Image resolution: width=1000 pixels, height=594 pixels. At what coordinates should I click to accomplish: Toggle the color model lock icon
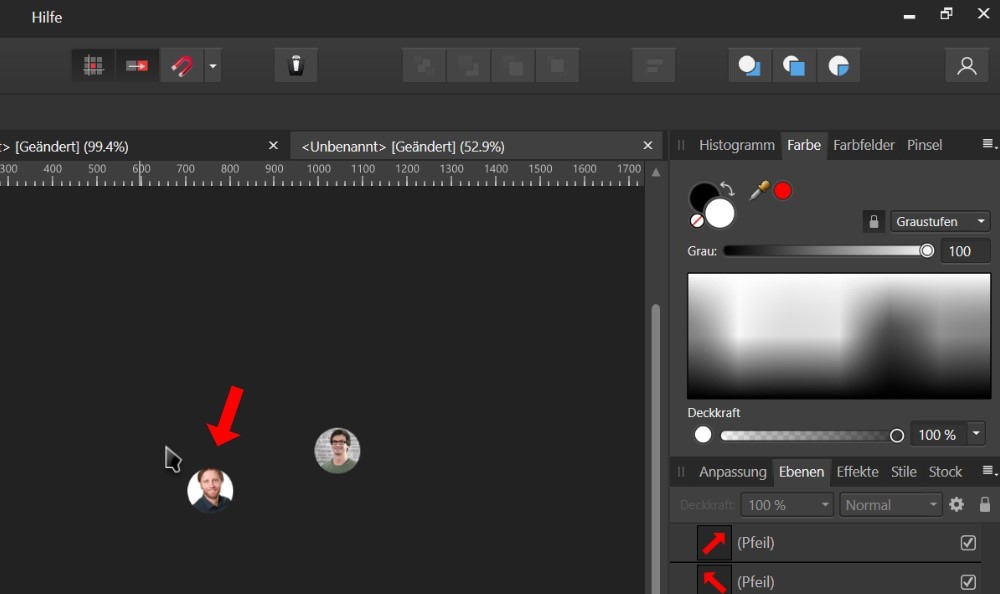point(874,221)
